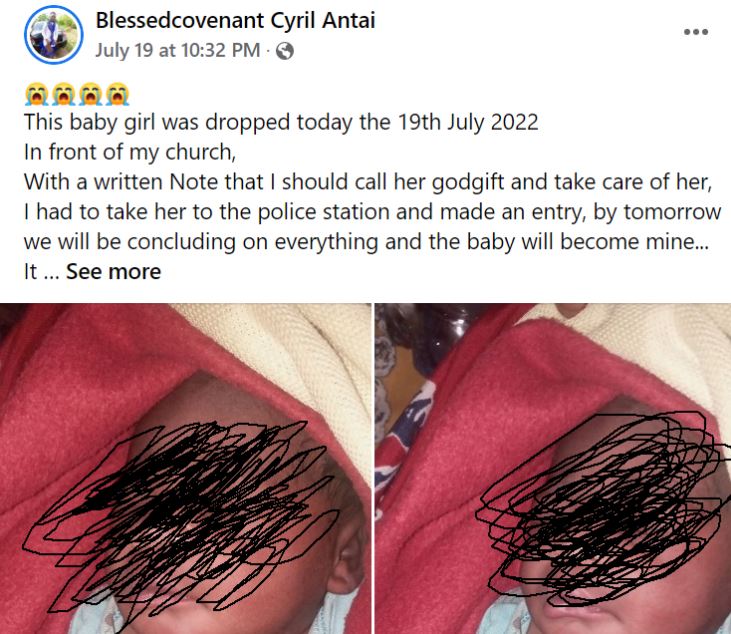
Task: Open the three-dot post options menu
Action: (696, 32)
